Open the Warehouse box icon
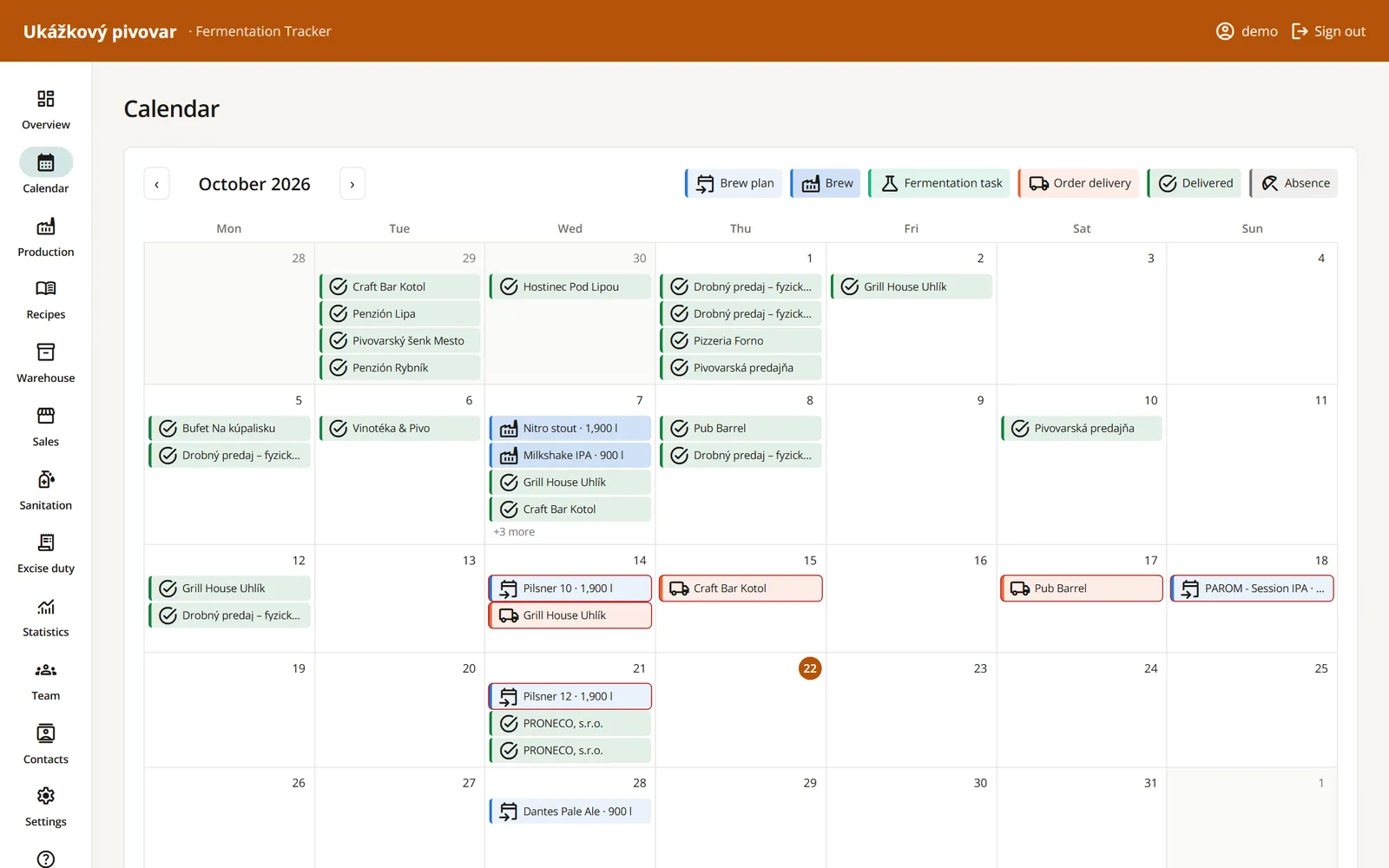1389x868 pixels. [x=46, y=352]
